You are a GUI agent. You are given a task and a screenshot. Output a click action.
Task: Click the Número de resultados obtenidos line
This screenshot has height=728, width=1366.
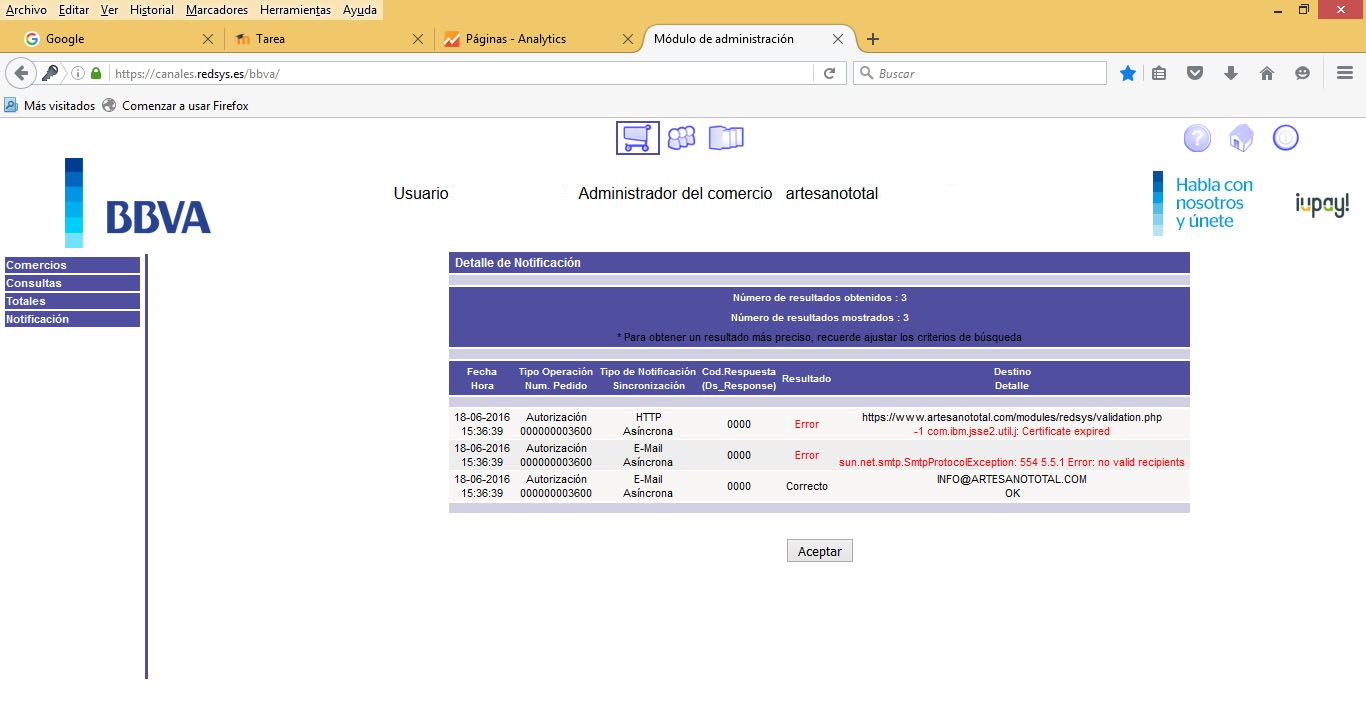(x=820, y=297)
